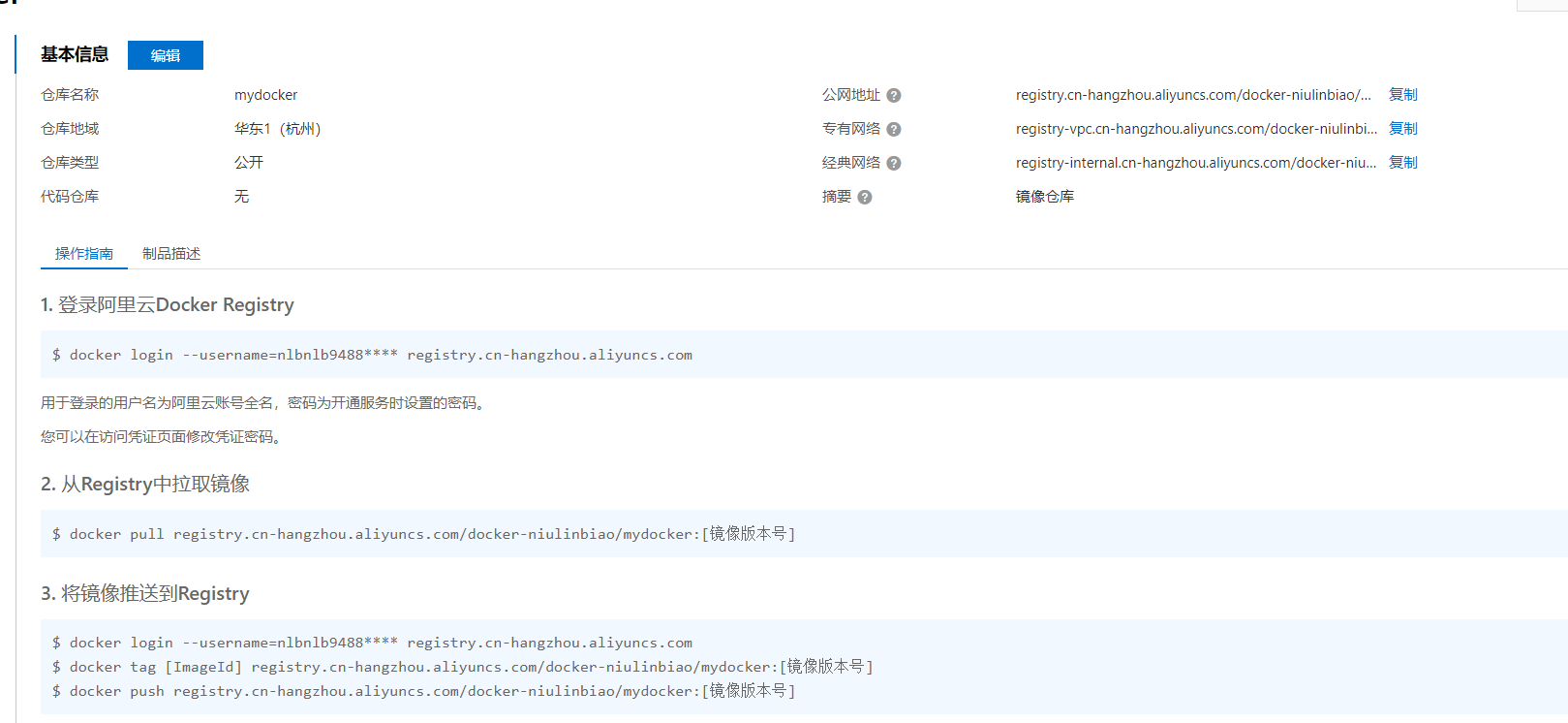Click the docker push command line
Viewport: 1568px width, 723px height.
[x=424, y=691]
